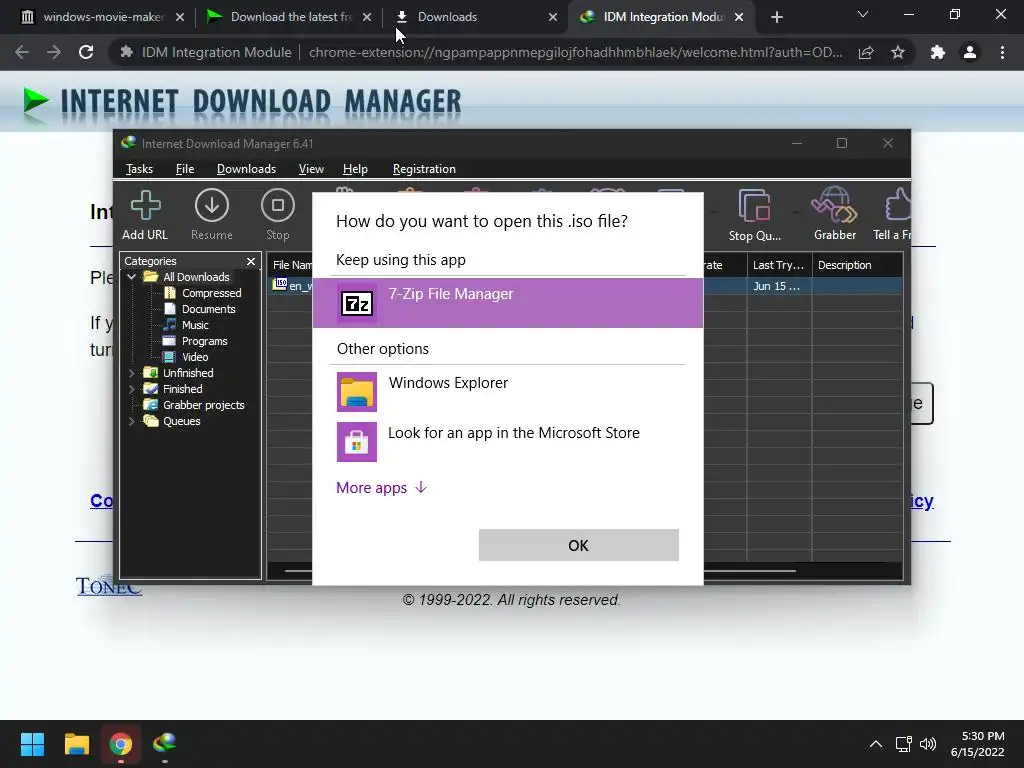Open the Windows Start menu

pyautogui.click(x=32, y=744)
